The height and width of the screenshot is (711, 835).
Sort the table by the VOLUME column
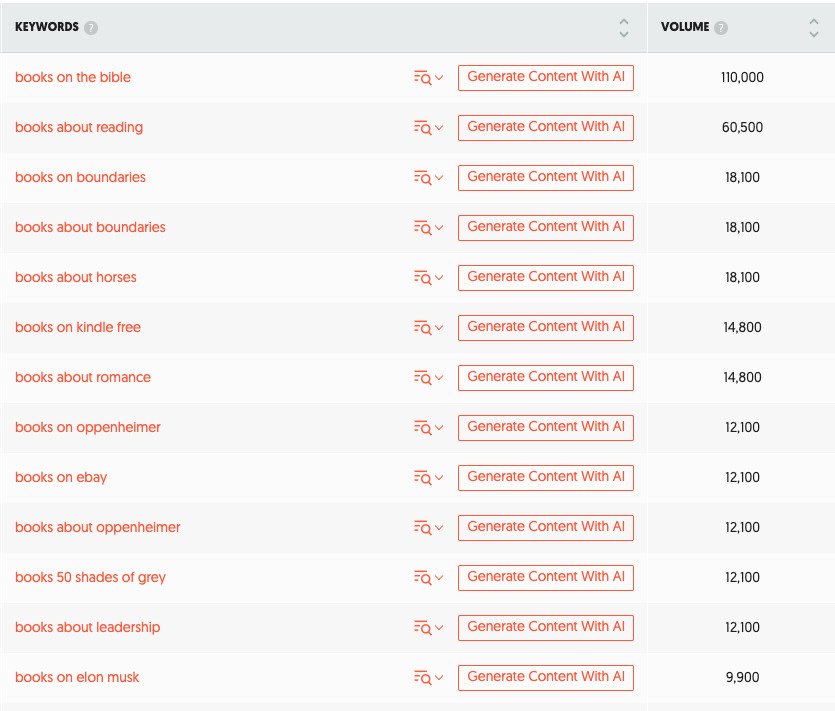814,28
